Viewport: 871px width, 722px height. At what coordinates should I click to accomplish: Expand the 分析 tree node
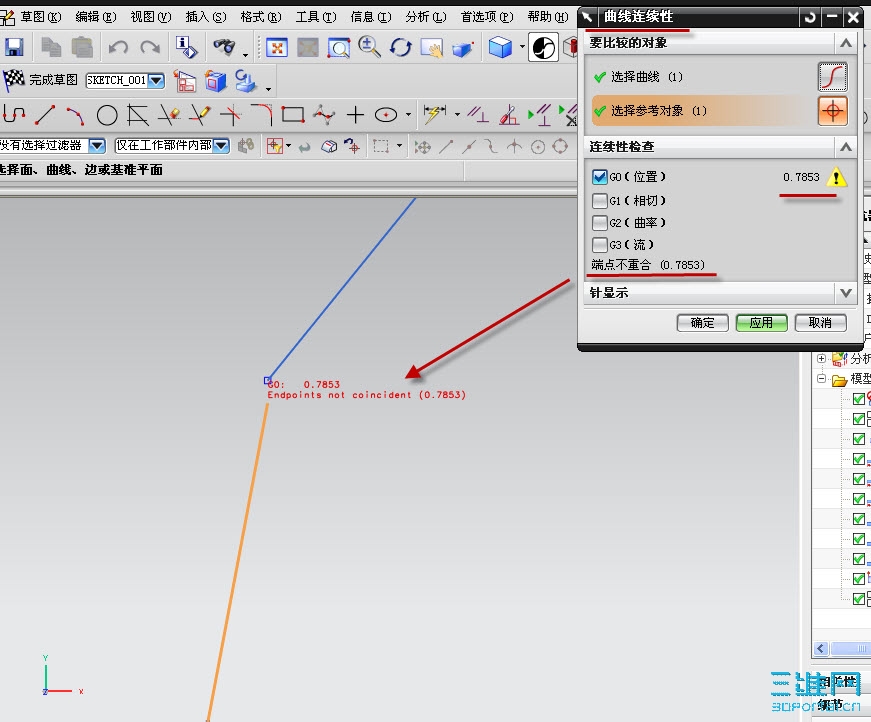[821, 359]
